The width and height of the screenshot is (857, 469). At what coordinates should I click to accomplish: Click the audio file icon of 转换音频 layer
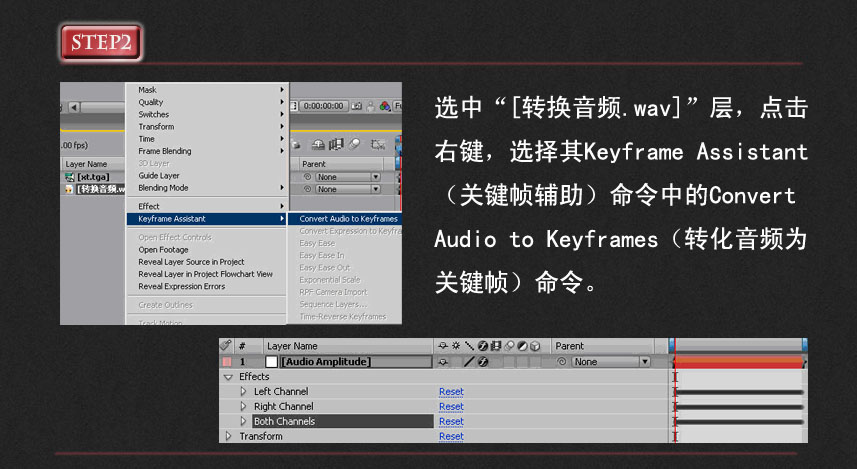pos(69,189)
